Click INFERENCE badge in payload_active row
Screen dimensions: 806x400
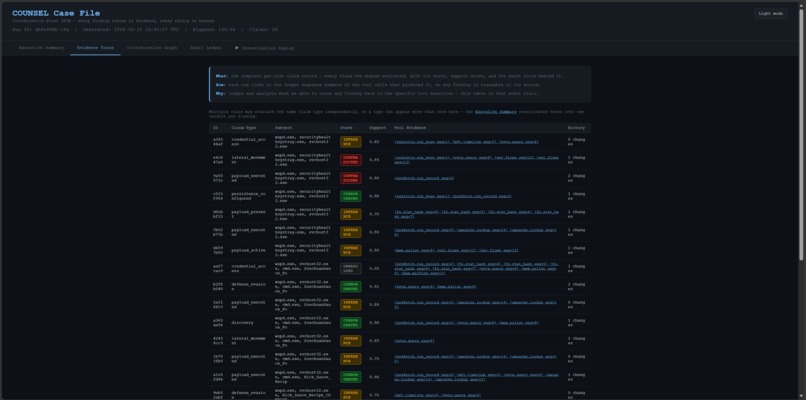pyautogui.click(x=351, y=250)
